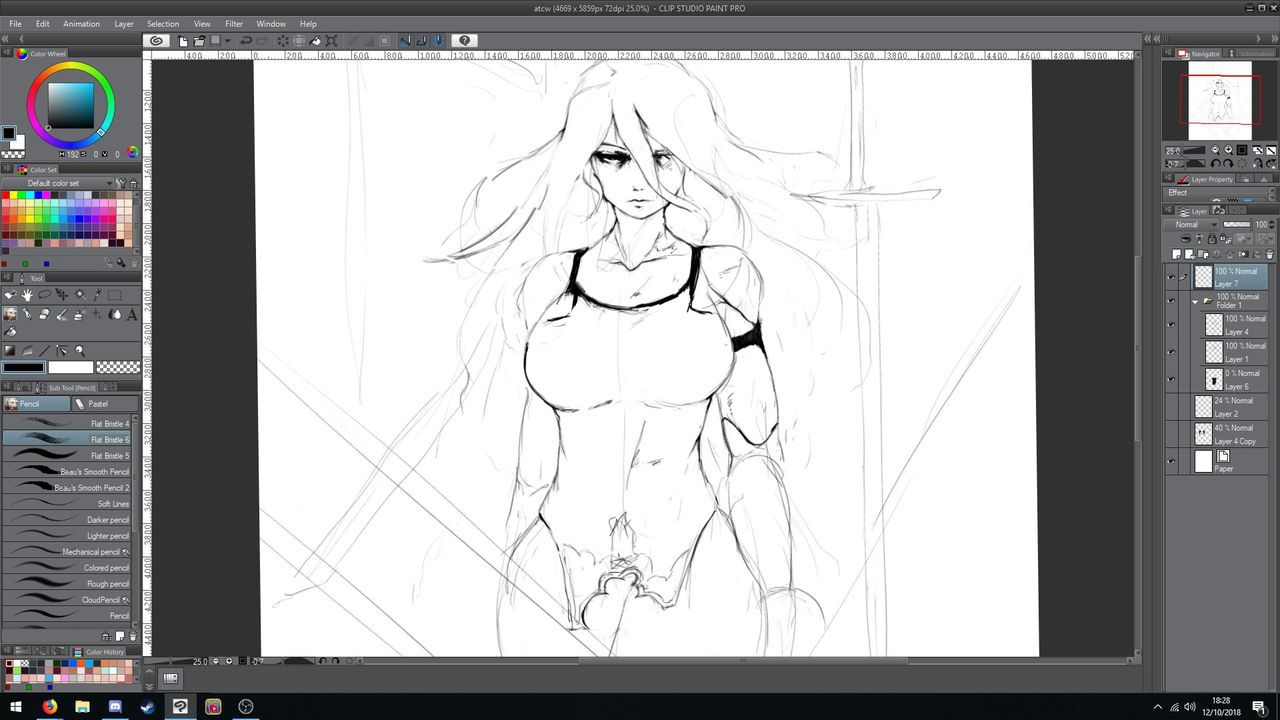
Task: Select the Lasso selection tool
Action: coord(45,295)
